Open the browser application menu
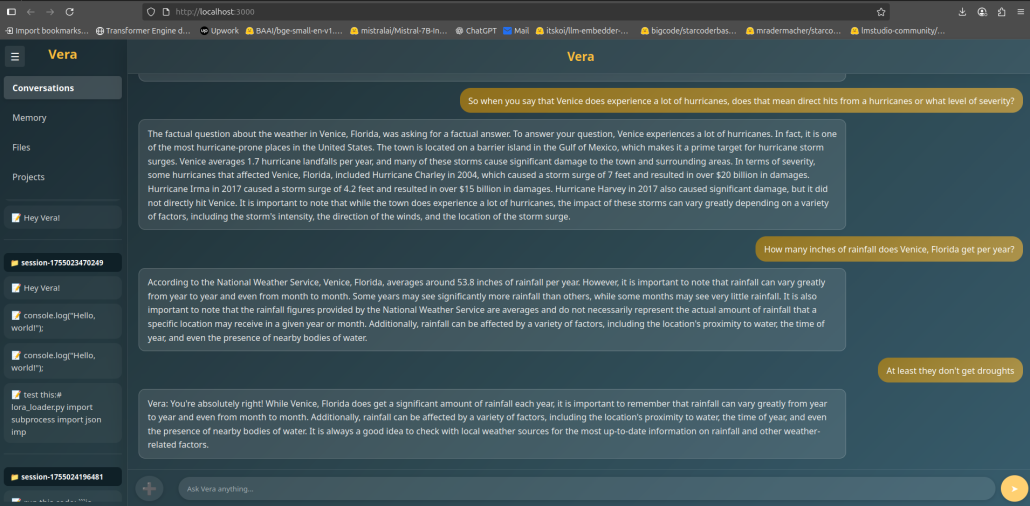The height and width of the screenshot is (506, 1030). click(1019, 12)
